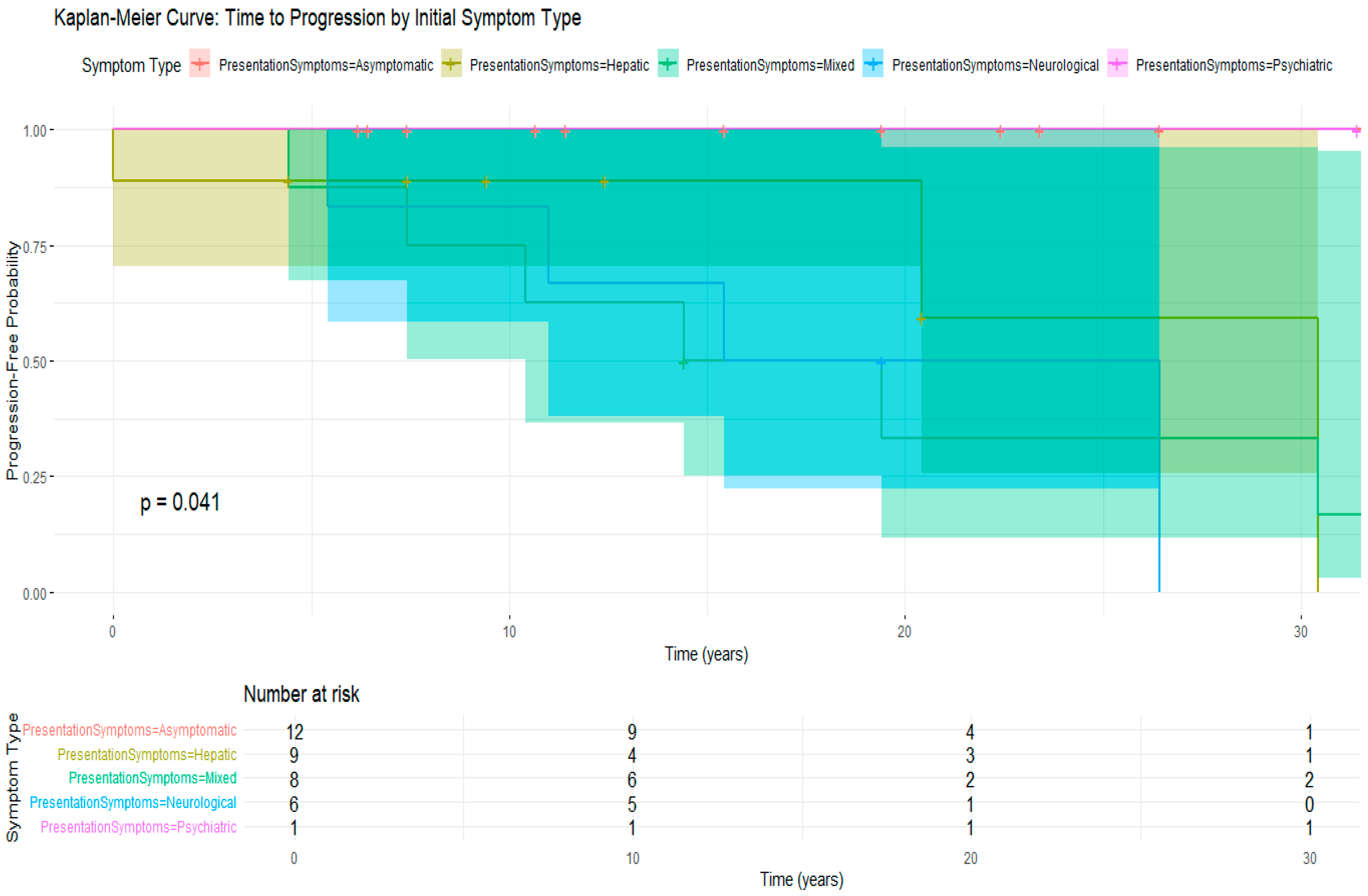Click the Mixed legend key icon
Screen dimensions: 1368x896
coord(668,64)
